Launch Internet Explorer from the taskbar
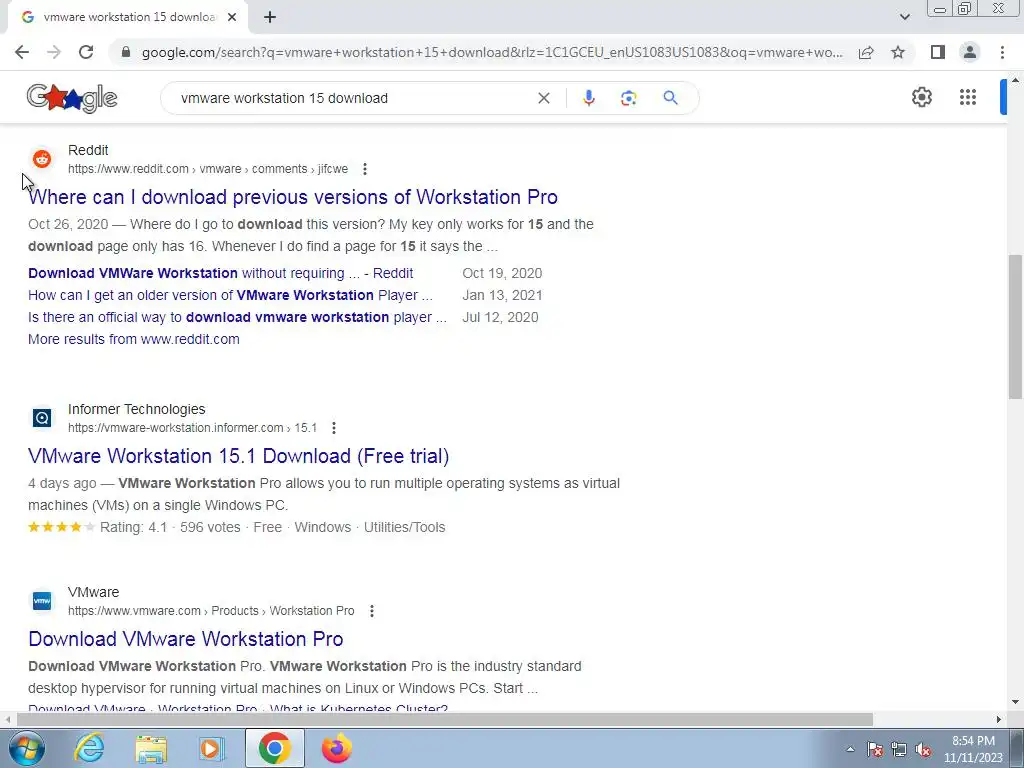The image size is (1024, 768). [x=89, y=748]
